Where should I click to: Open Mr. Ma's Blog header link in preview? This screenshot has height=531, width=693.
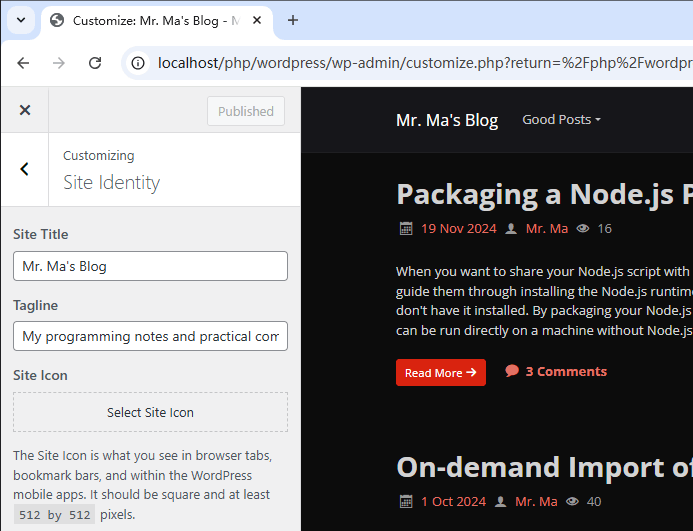[x=447, y=120]
